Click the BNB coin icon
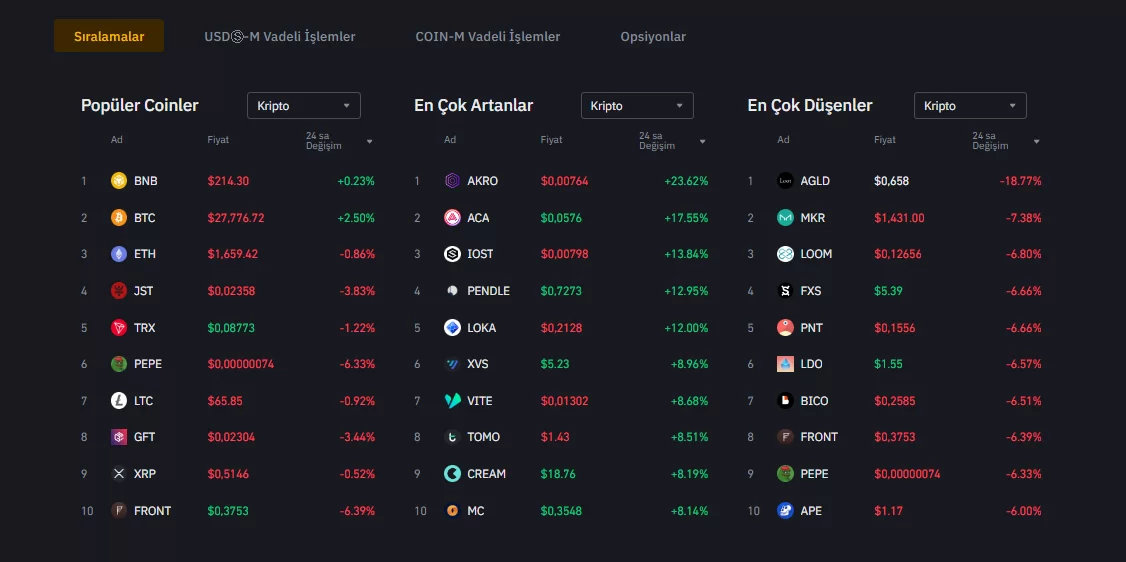 pyautogui.click(x=119, y=181)
